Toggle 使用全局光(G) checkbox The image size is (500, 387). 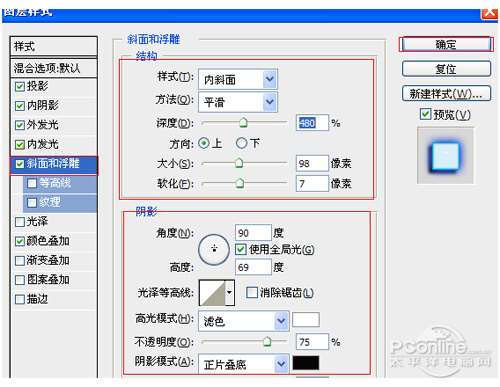tap(241, 249)
